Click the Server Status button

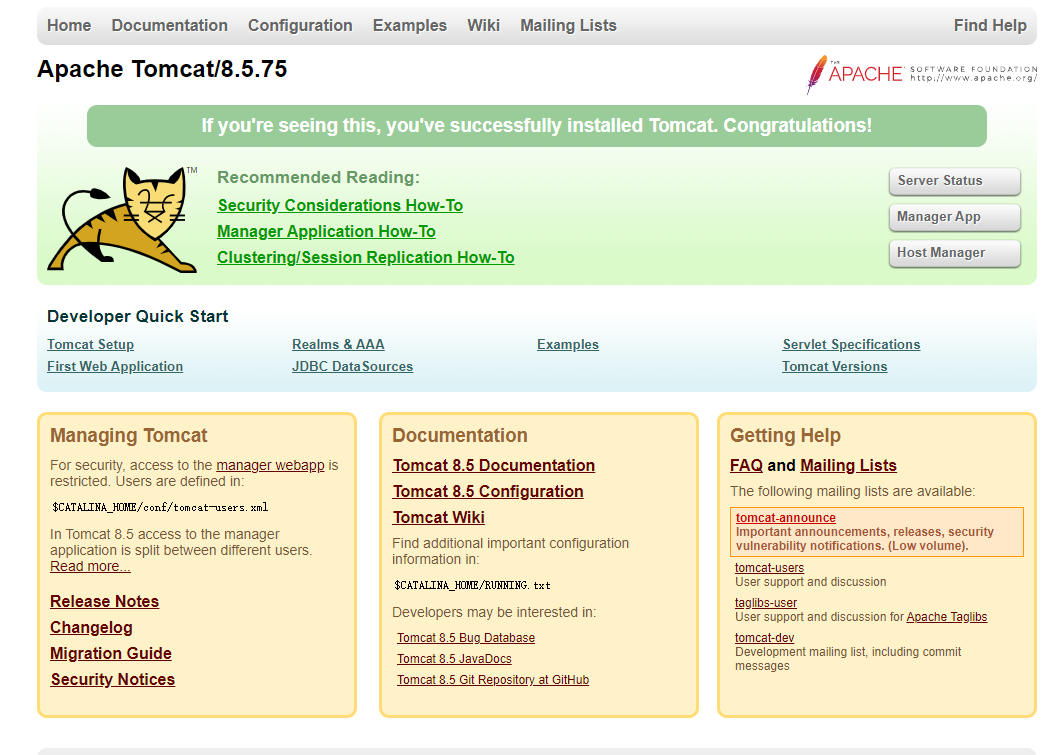(x=954, y=181)
